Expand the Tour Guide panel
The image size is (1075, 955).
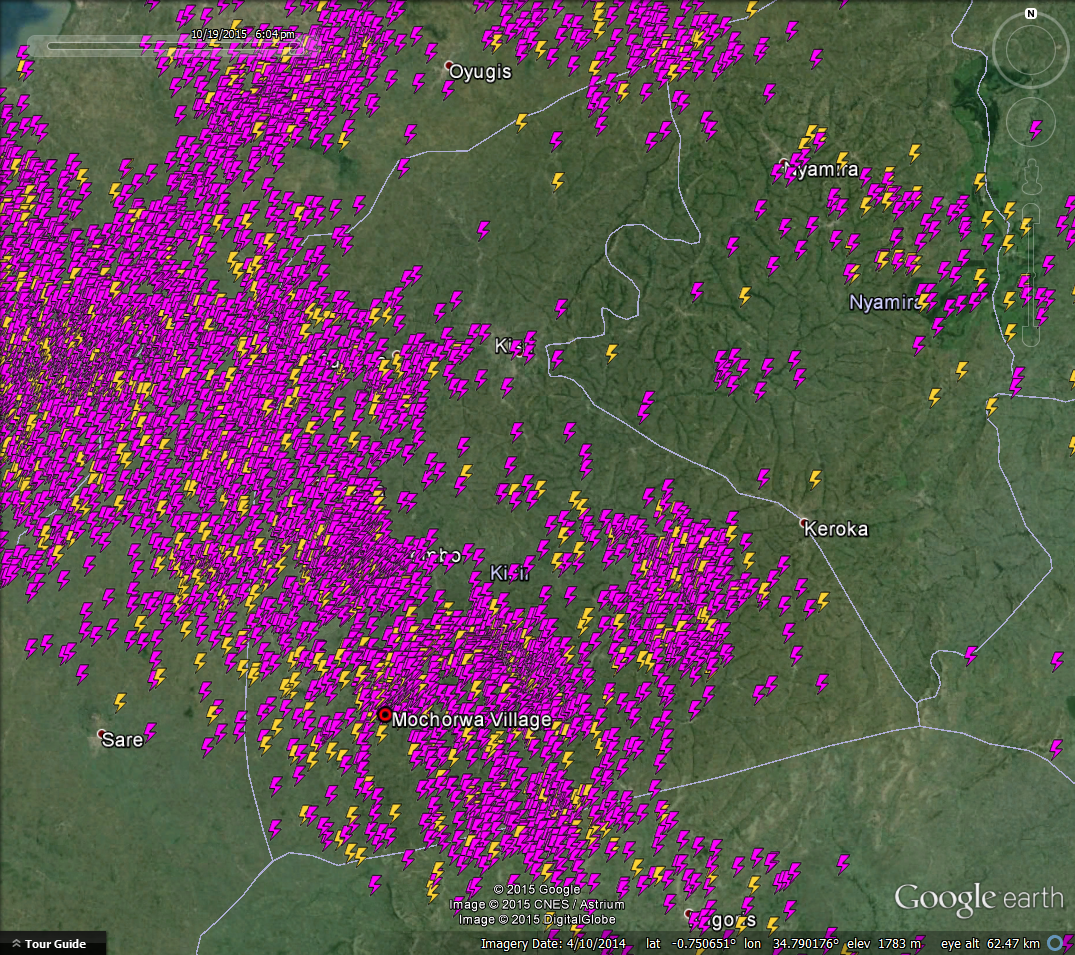tap(49, 943)
